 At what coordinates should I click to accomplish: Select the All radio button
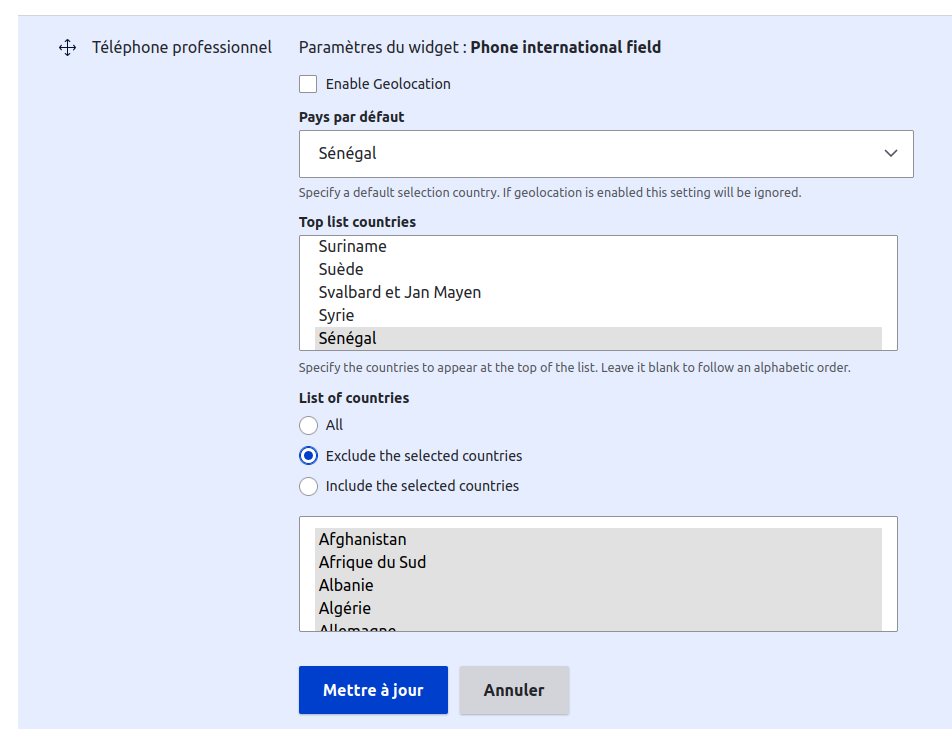coord(309,425)
